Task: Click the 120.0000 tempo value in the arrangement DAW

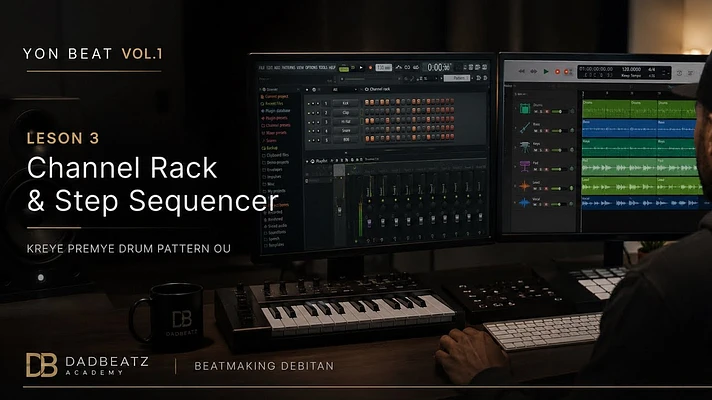Action: pyautogui.click(x=631, y=69)
